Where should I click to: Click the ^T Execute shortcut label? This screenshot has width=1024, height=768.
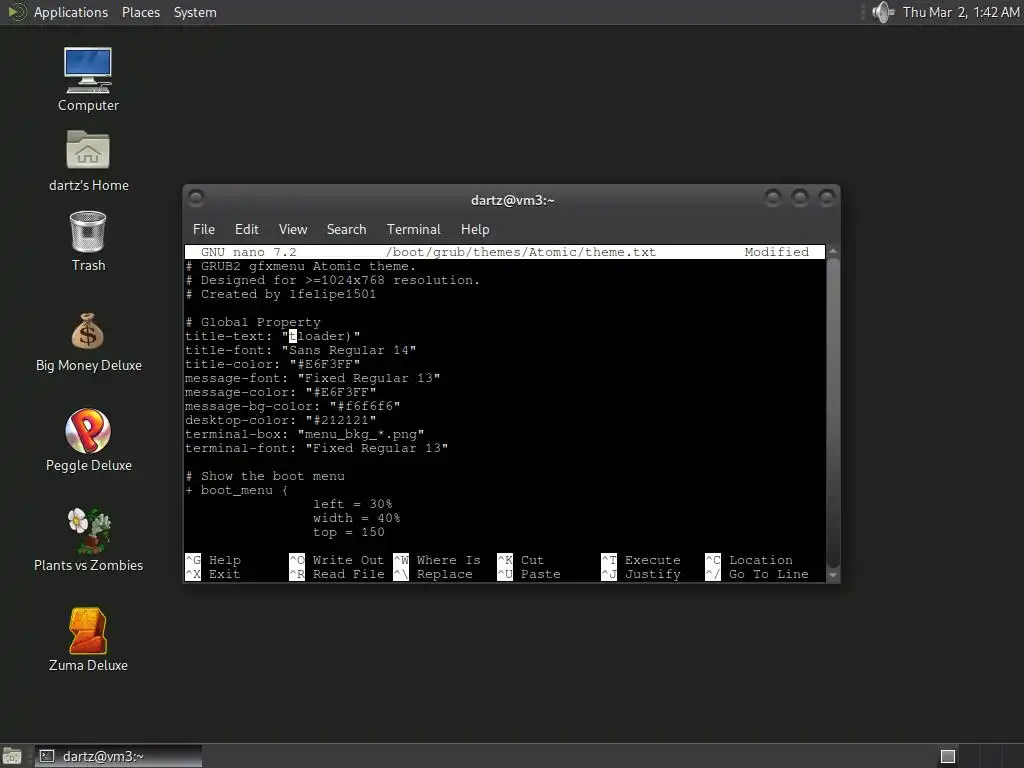641,560
